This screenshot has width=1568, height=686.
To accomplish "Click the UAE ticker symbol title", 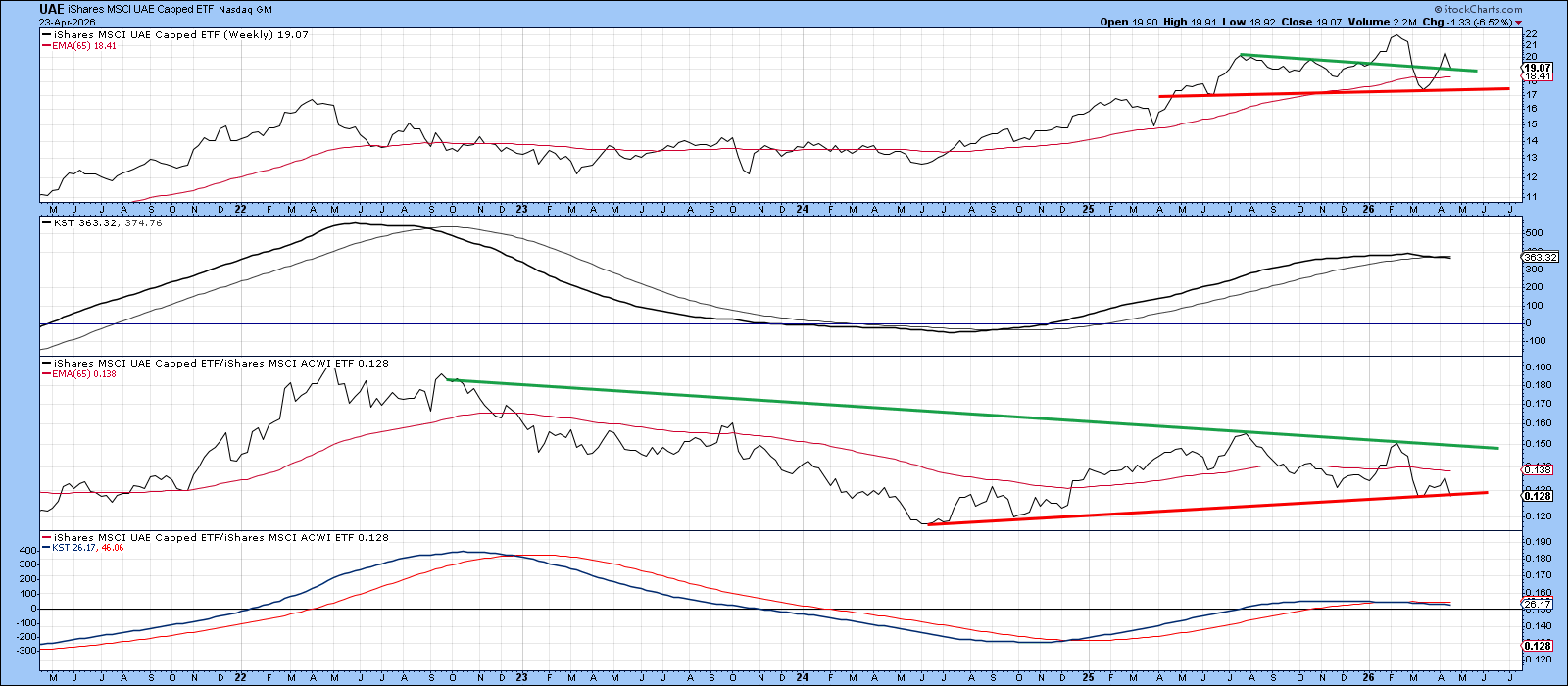I will pos(52,9).
